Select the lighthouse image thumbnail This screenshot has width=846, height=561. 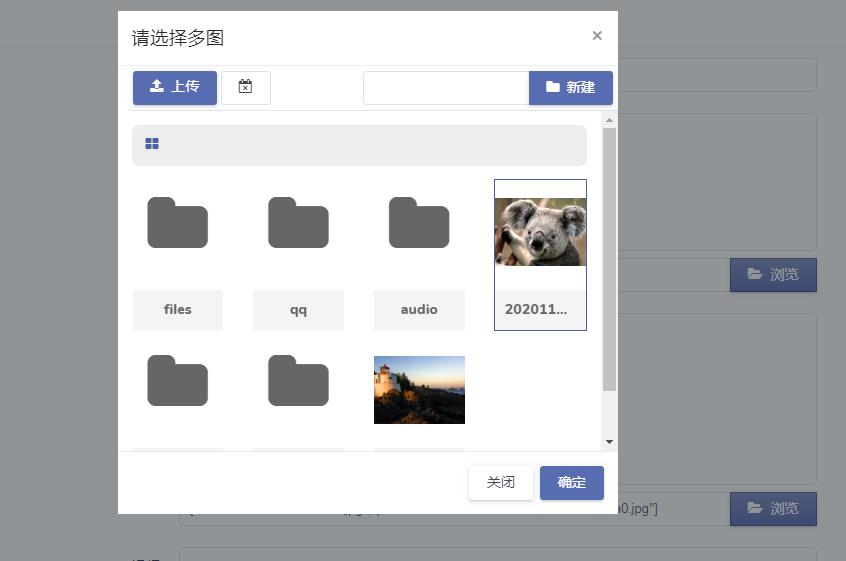point(419,390)
